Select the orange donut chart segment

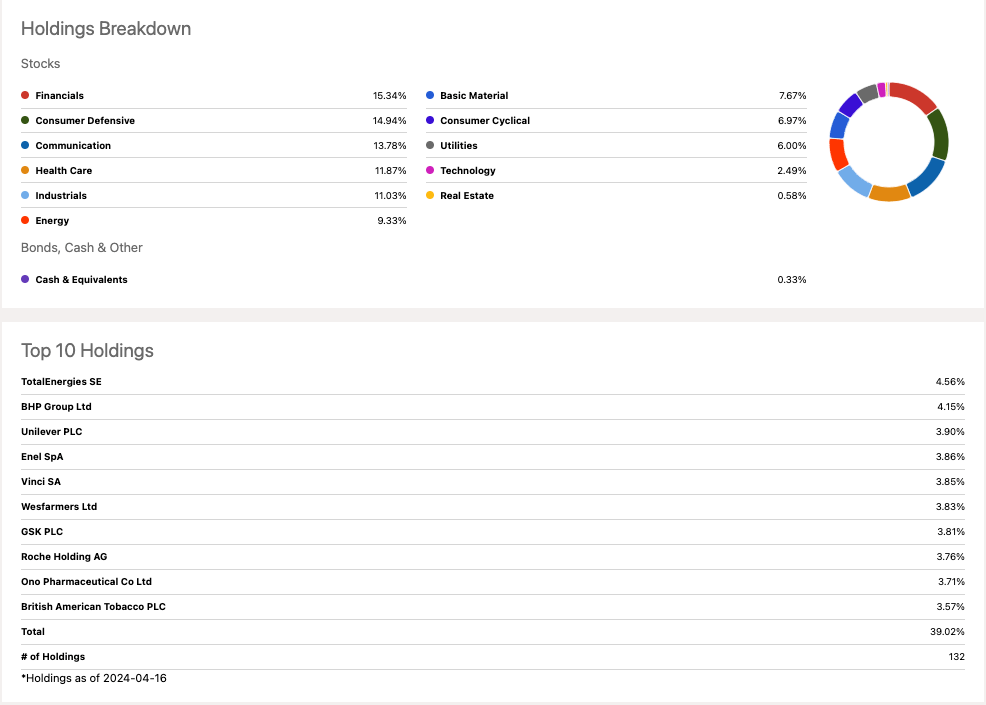click(889, 193)
